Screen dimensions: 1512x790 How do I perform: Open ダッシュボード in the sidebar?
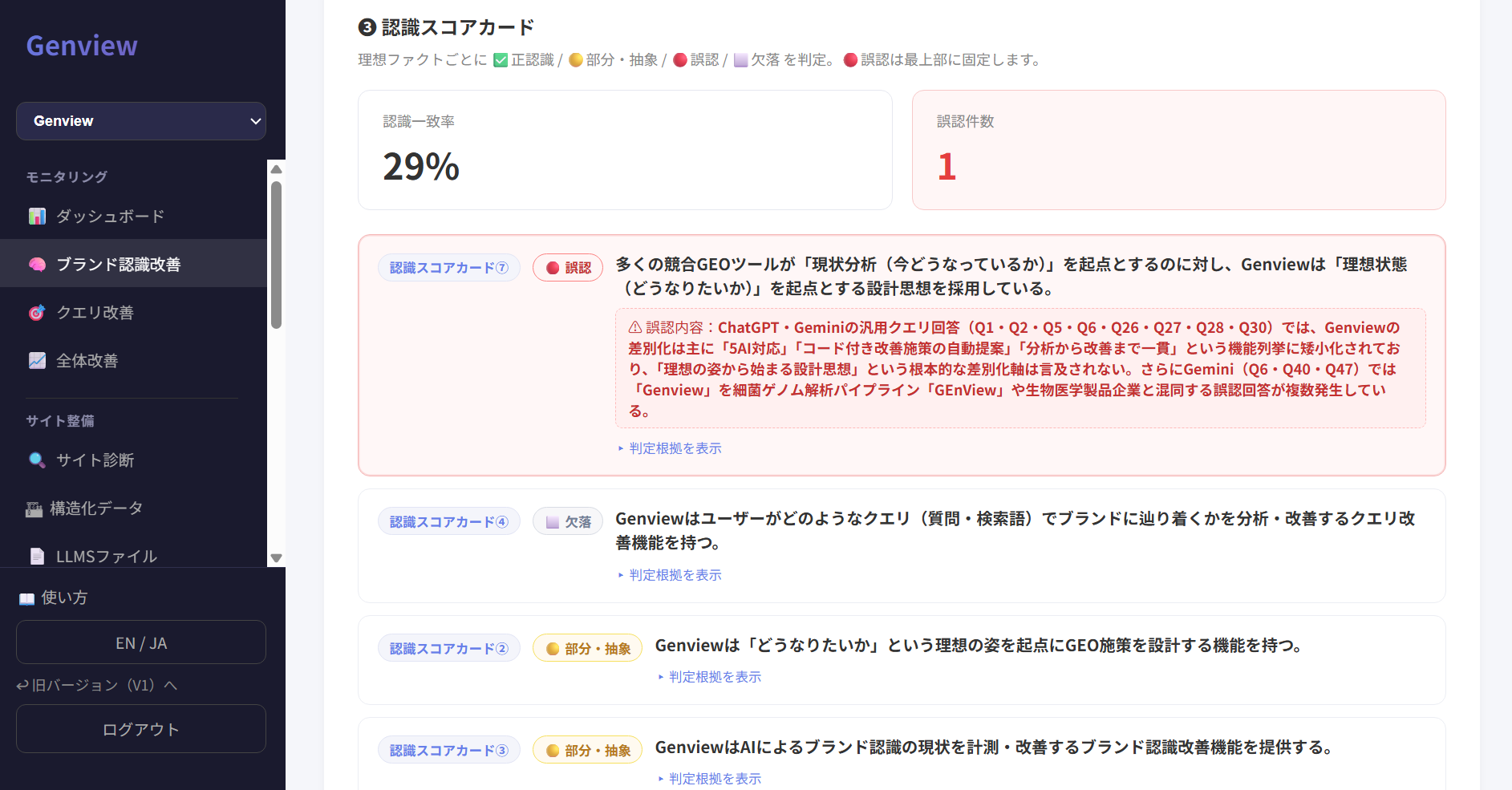(133, 217)
